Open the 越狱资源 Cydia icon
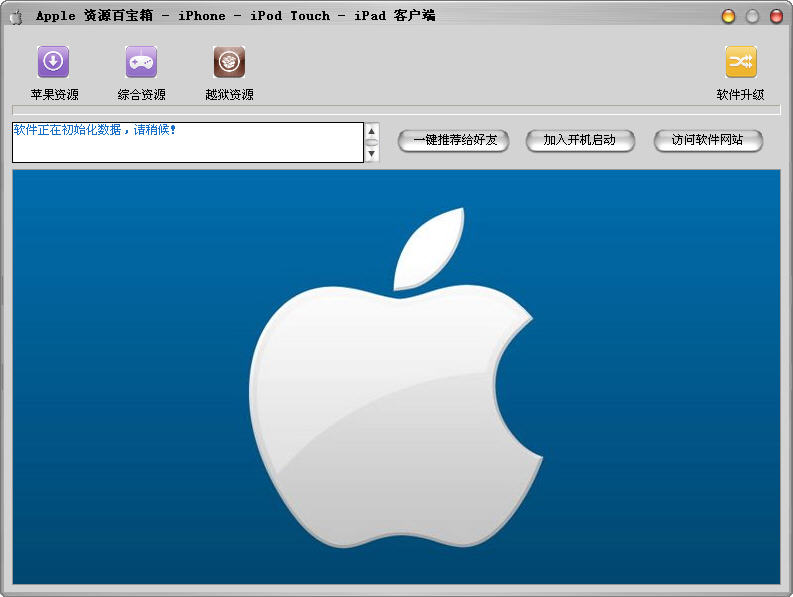The image size is (793, 597). [229, 62]
